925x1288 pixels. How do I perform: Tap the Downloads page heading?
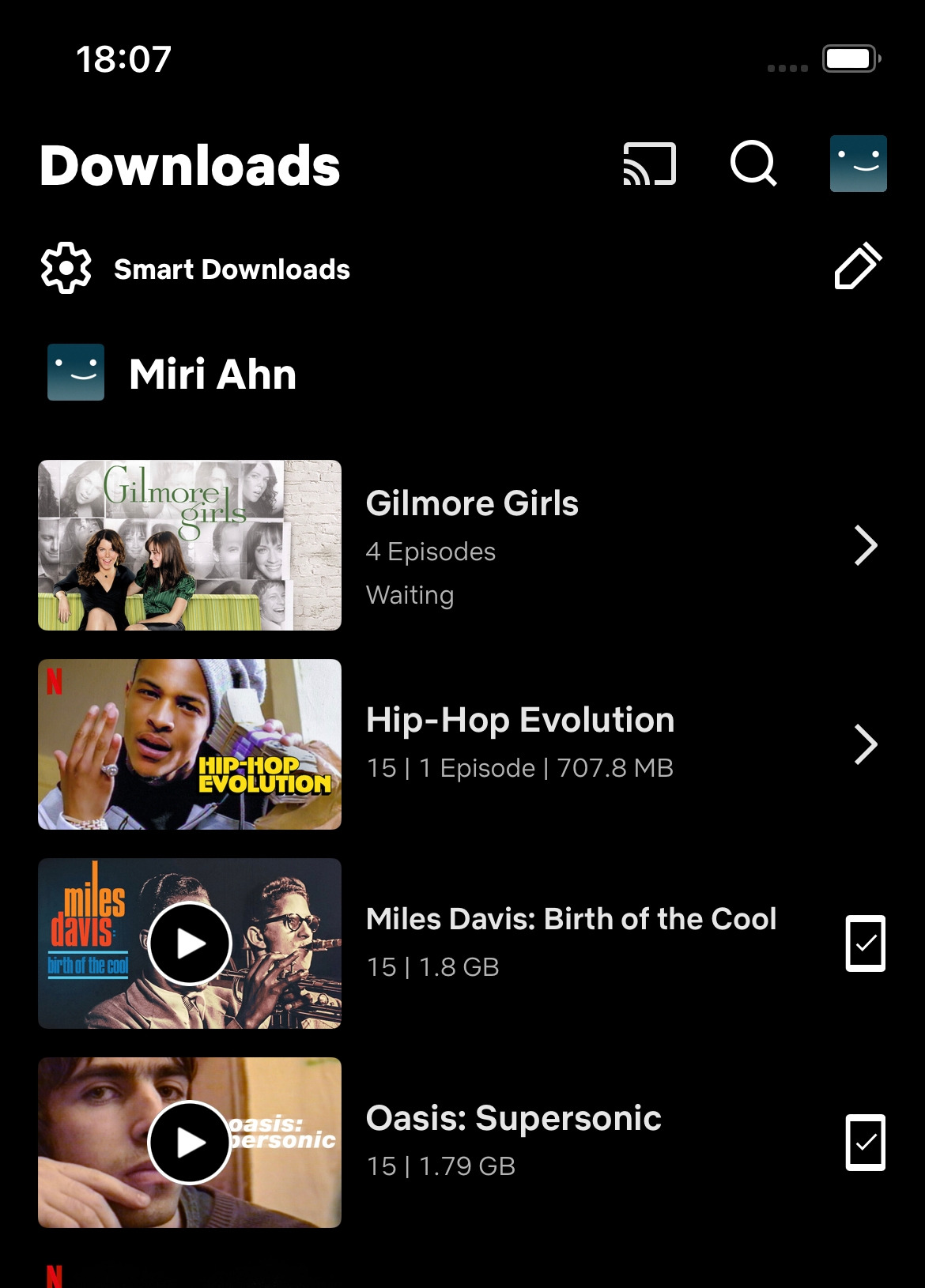coord(190,166)
